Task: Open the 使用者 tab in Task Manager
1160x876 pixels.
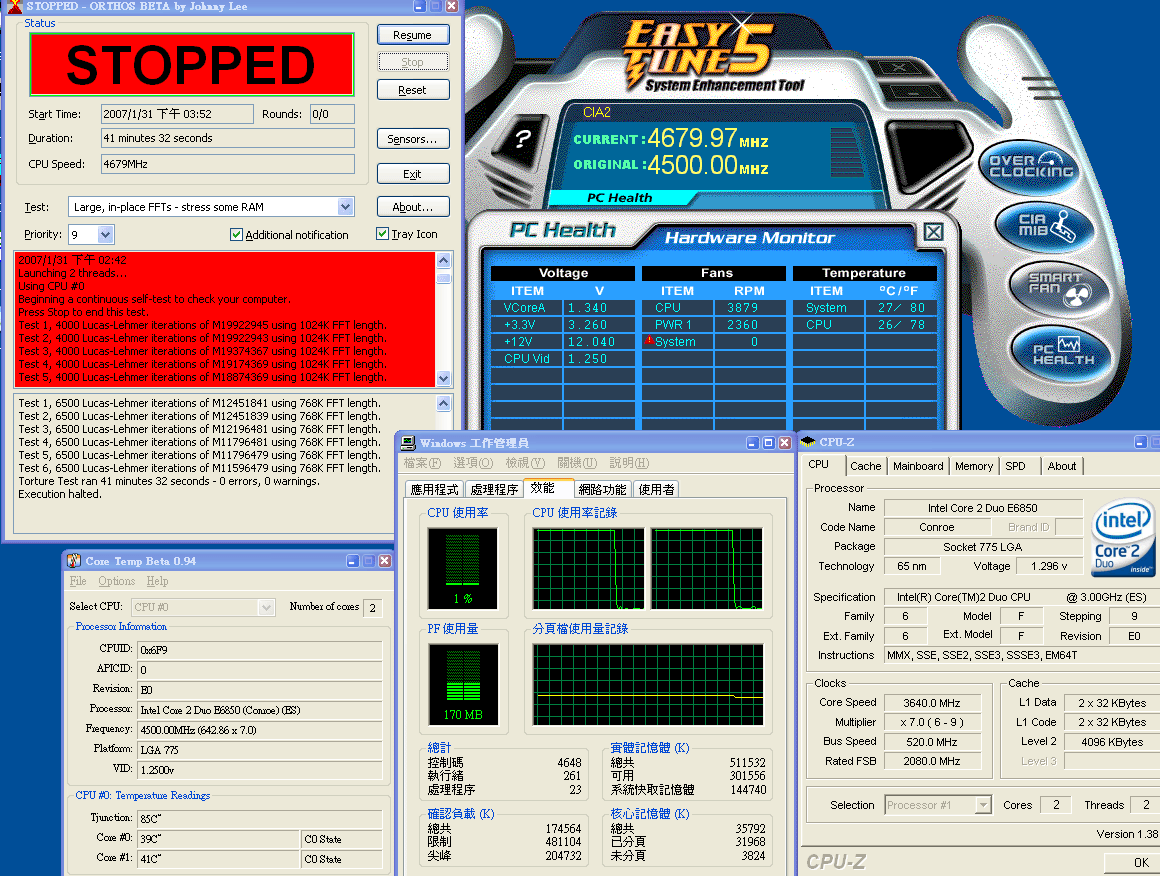Action: (656, 489)
